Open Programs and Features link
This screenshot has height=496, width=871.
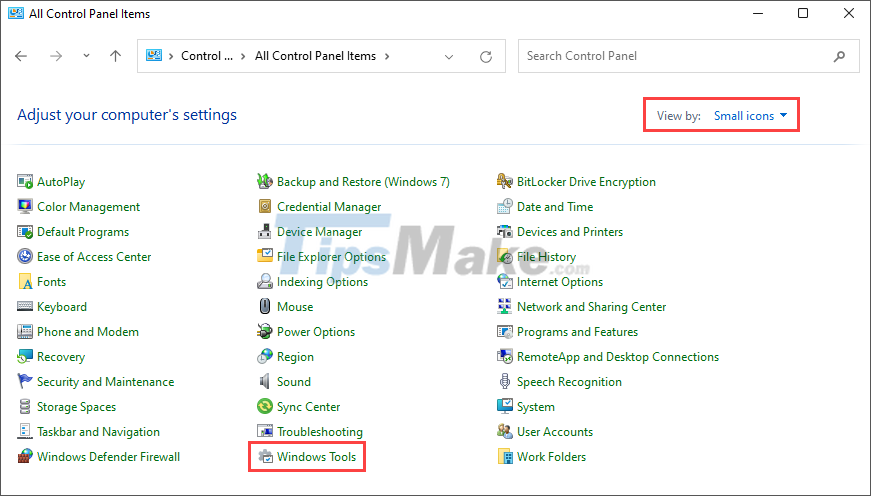(578, 332)
